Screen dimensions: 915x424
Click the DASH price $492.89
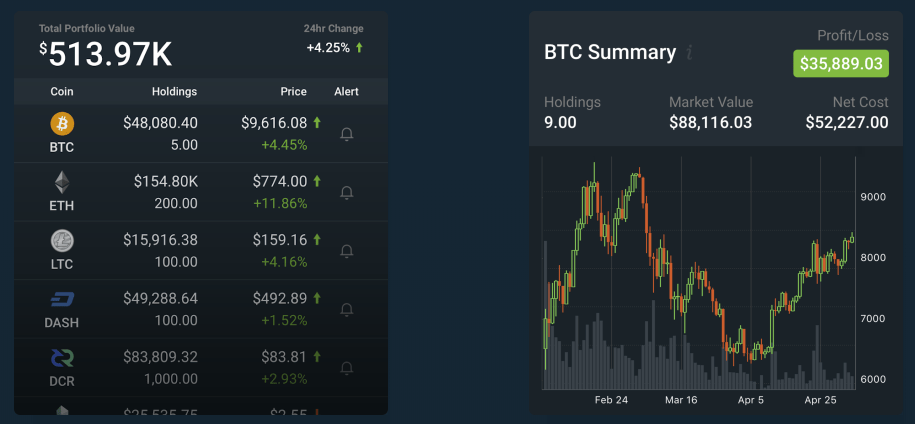pyautogui.click(x=280, y=299)
